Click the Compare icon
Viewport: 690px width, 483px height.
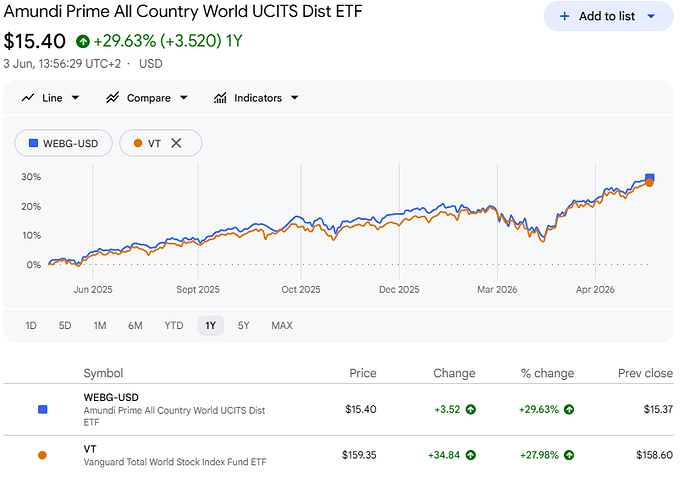(113, 98)
